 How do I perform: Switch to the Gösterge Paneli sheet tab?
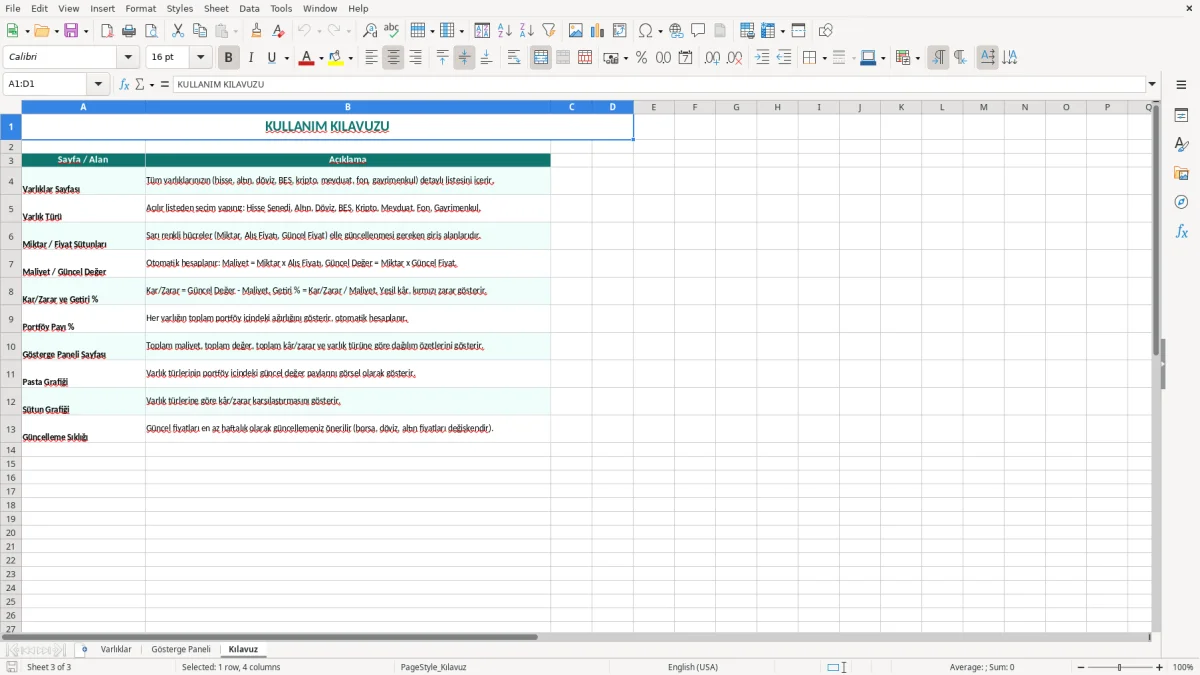coord(181,649)
